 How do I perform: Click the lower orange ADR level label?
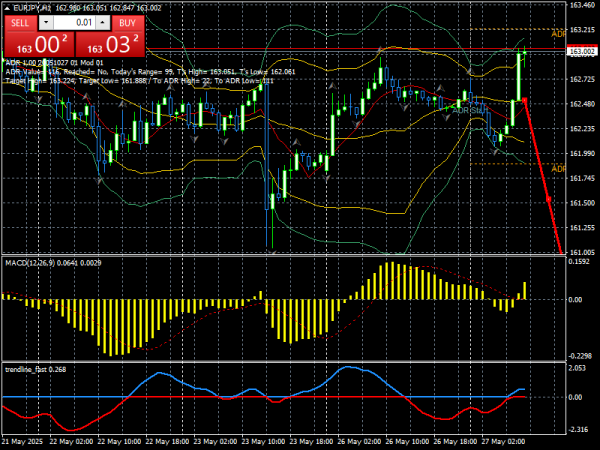tap(558, 169)
